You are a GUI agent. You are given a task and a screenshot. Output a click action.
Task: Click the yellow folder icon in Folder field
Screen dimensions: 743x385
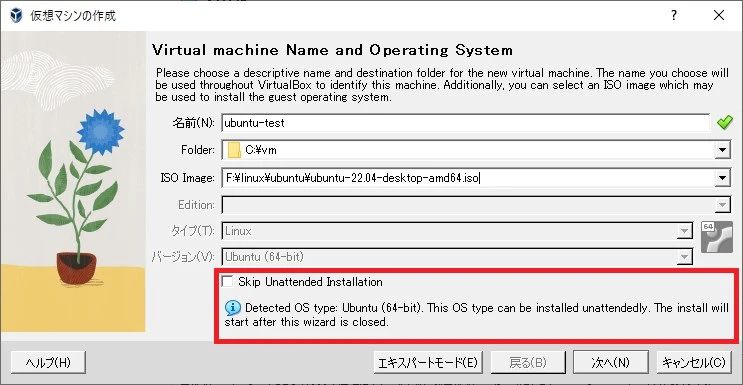point(235,150)
